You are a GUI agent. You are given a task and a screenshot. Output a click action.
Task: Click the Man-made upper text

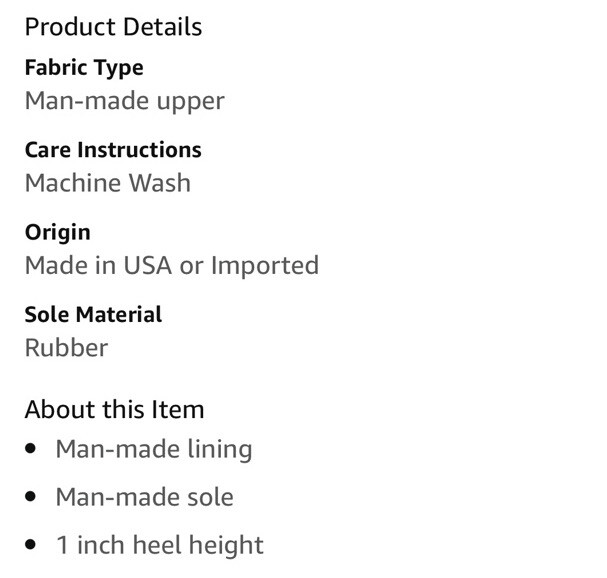(x=125, y=101)
